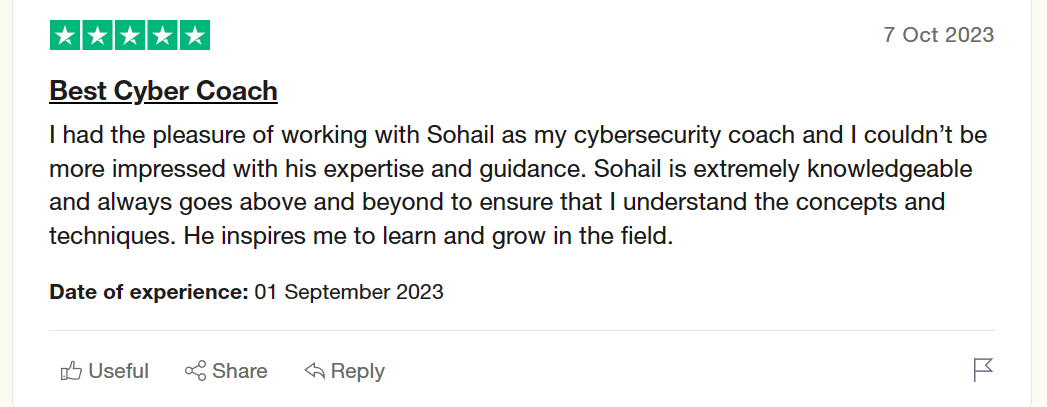Click the line starting "and always goes above"
The width and height of the screenshot is (1047, 407).
click(x=497, y=203)
